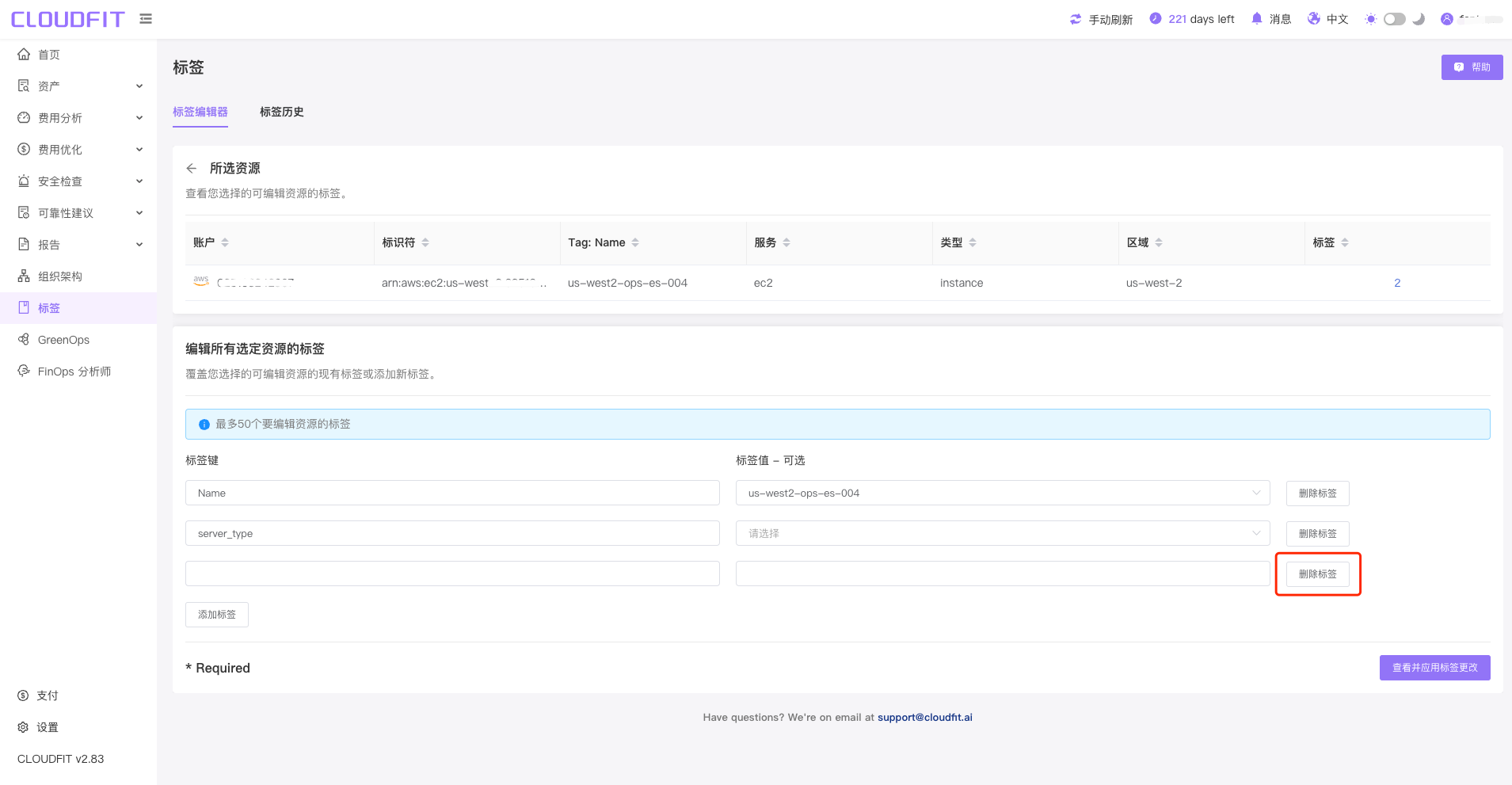This screenshot has width=1512, height=785.
Task: Click the sun light-mode icon
Action: (x=1371, y=19)
